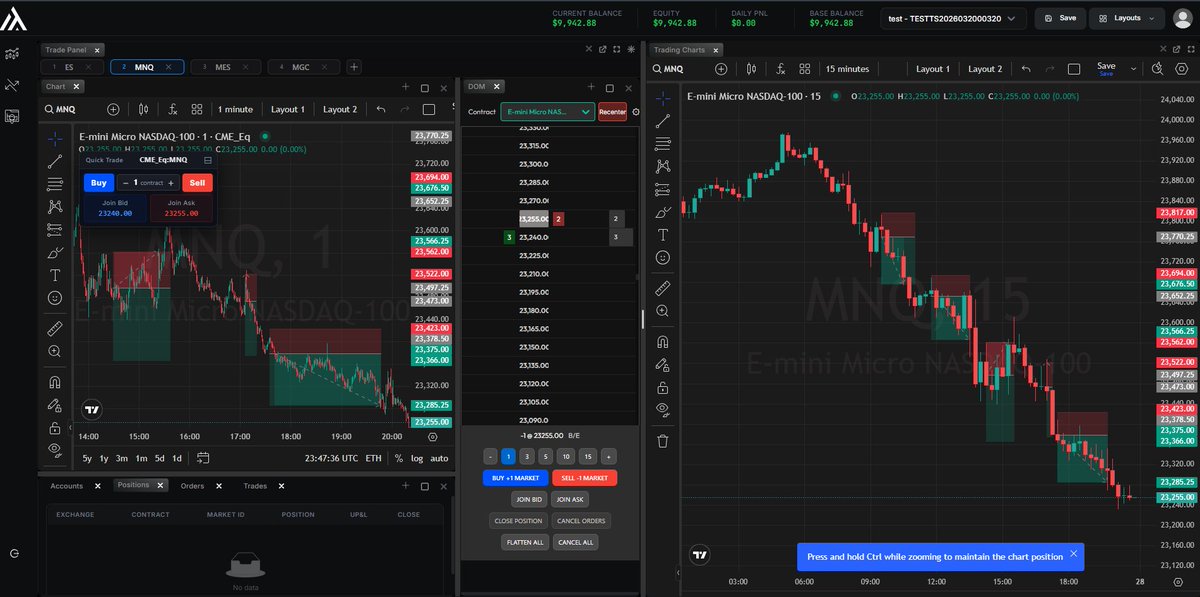The width and height of the screenshot is (1200, 597).
Task: Toggle hide drawings eye icon in right chart
Action: 662,409
